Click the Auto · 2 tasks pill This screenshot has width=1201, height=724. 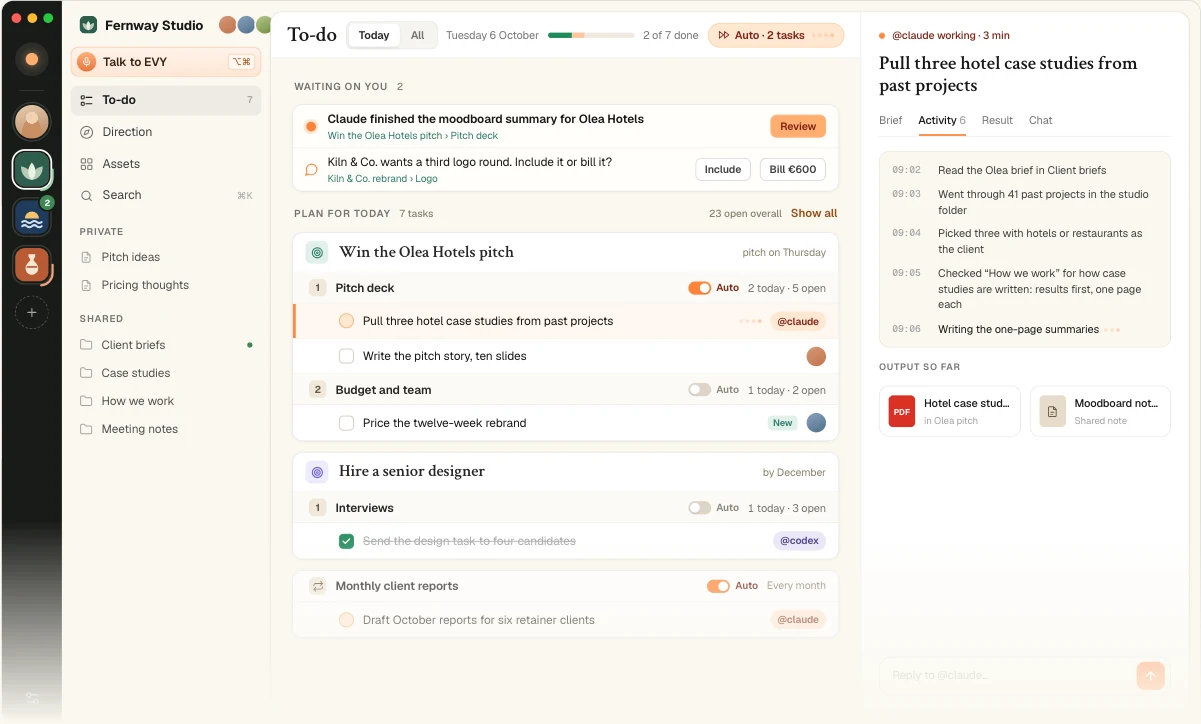click(x=776, y=35)
